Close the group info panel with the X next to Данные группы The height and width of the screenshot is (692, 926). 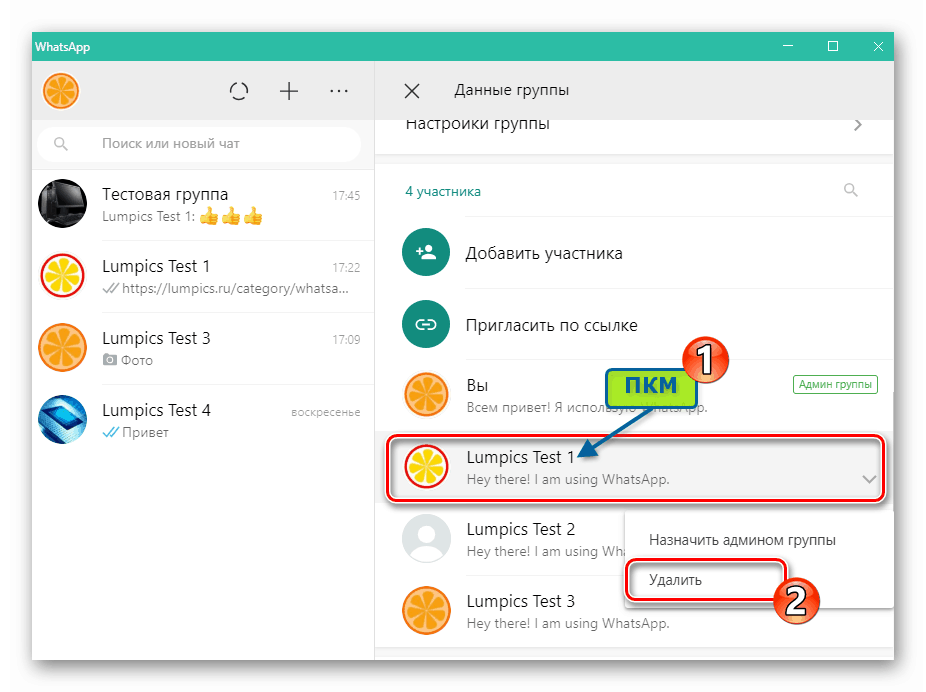tap(412, 91)
